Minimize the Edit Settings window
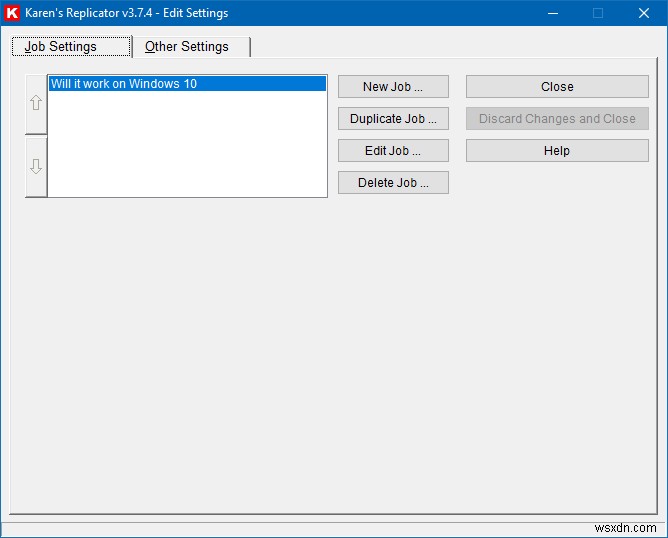 click(553, 13)
